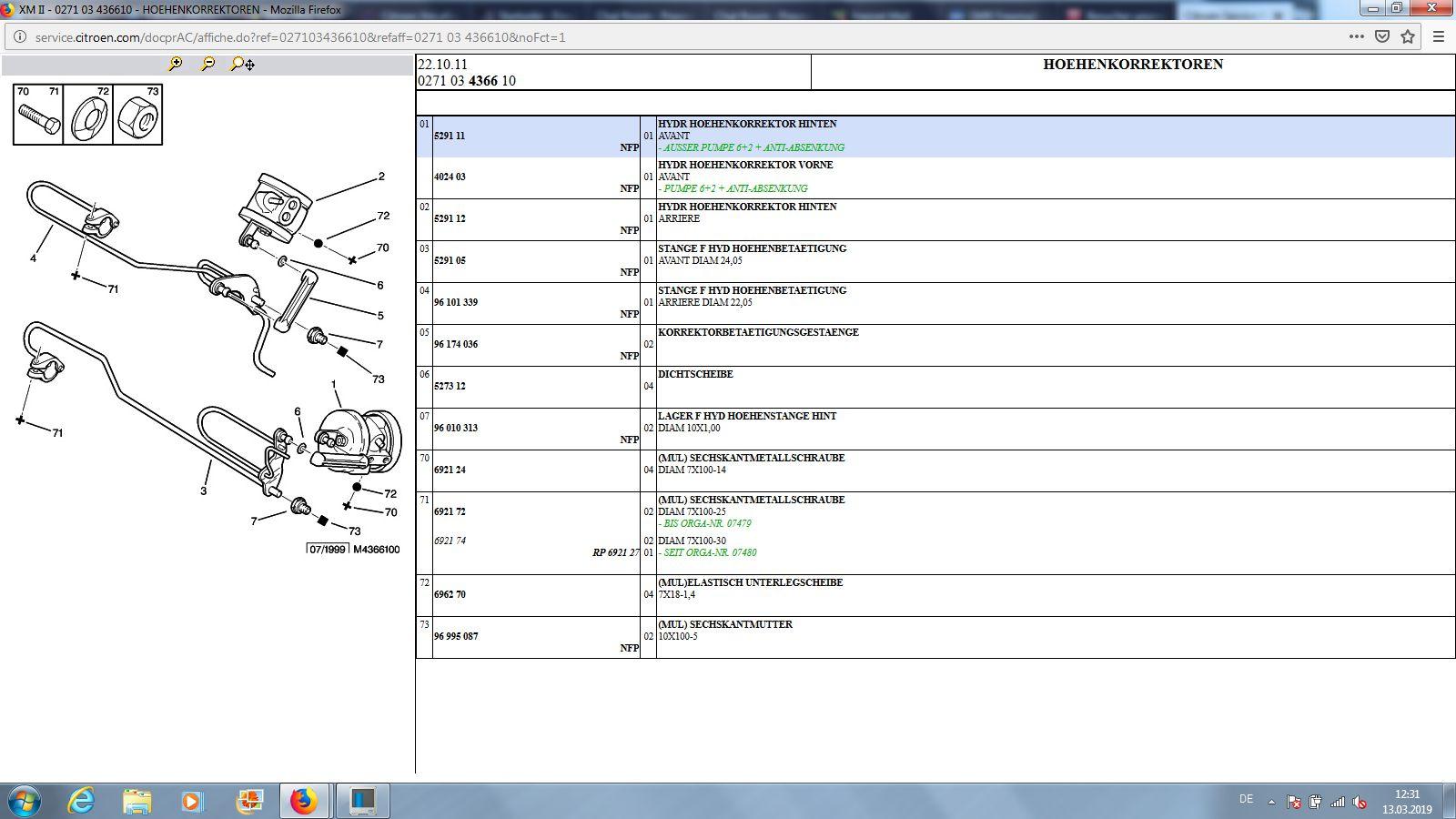Click the taskbar icon left of Firefox
The height and width of the screenshot is (819, 1456).
click(x=248, y=801)
